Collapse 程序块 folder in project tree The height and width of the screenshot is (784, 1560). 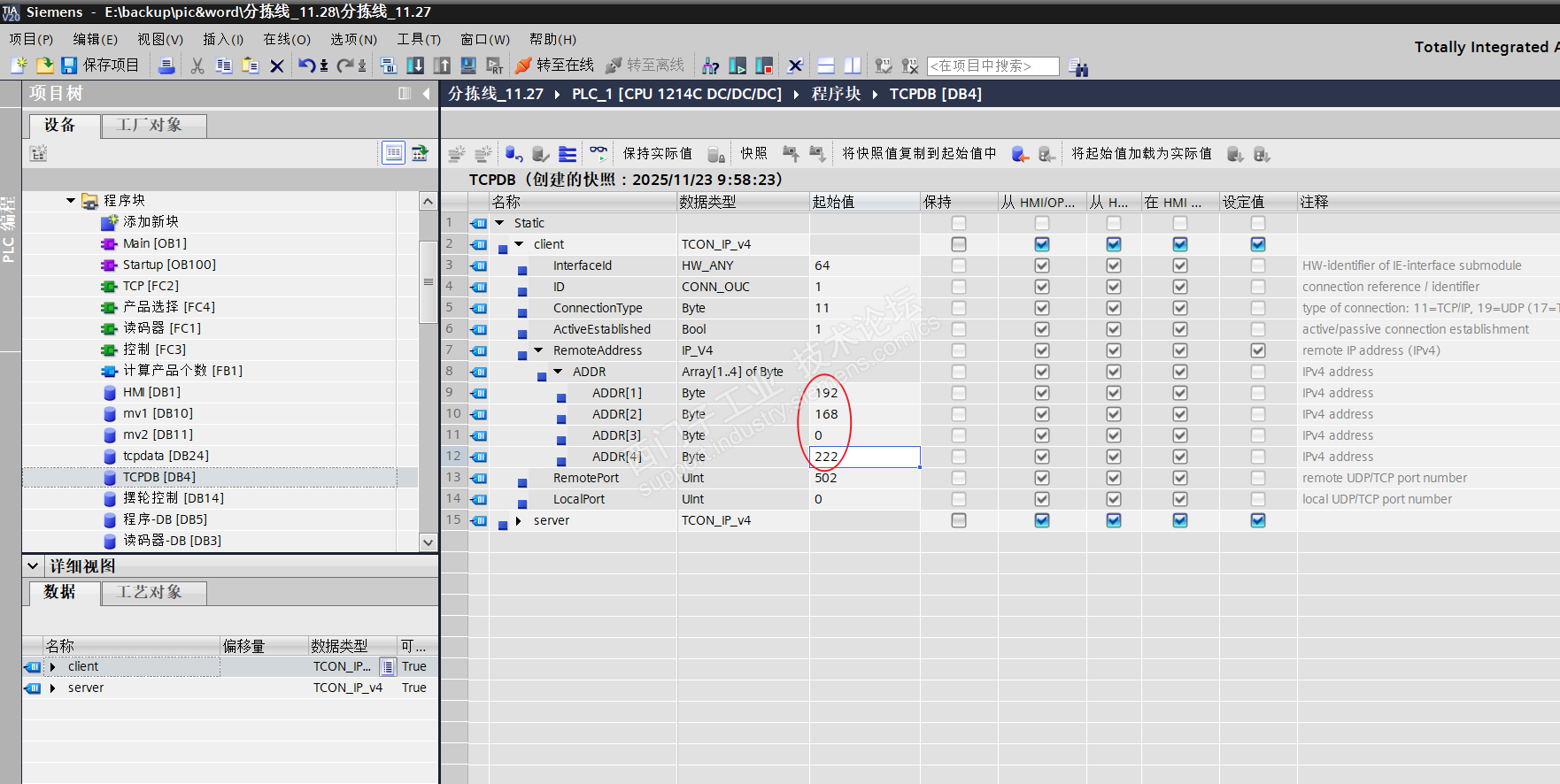[71, 201]
